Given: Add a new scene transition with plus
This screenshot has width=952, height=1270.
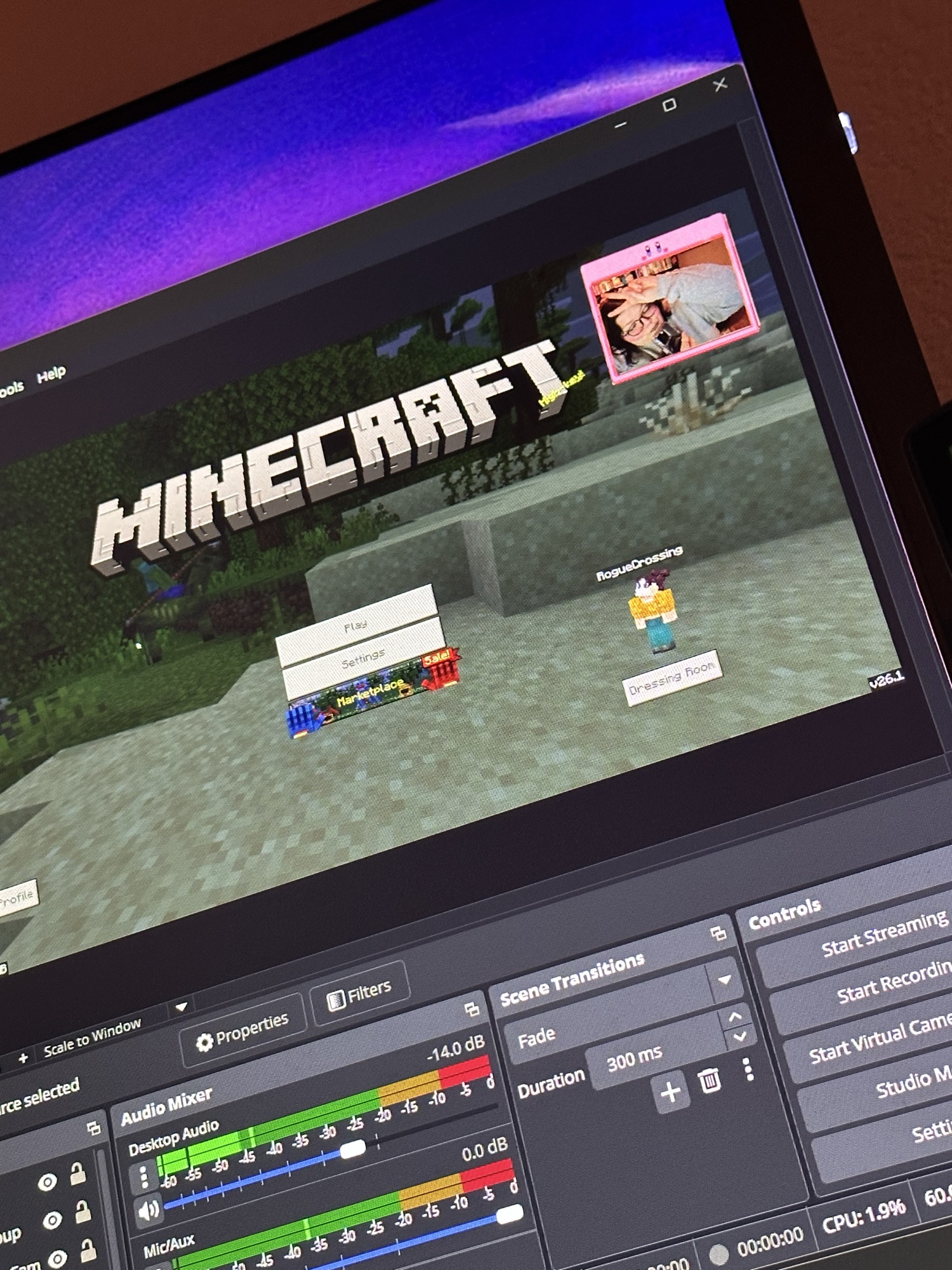Looking at the screenshot, I should 670,1092.
